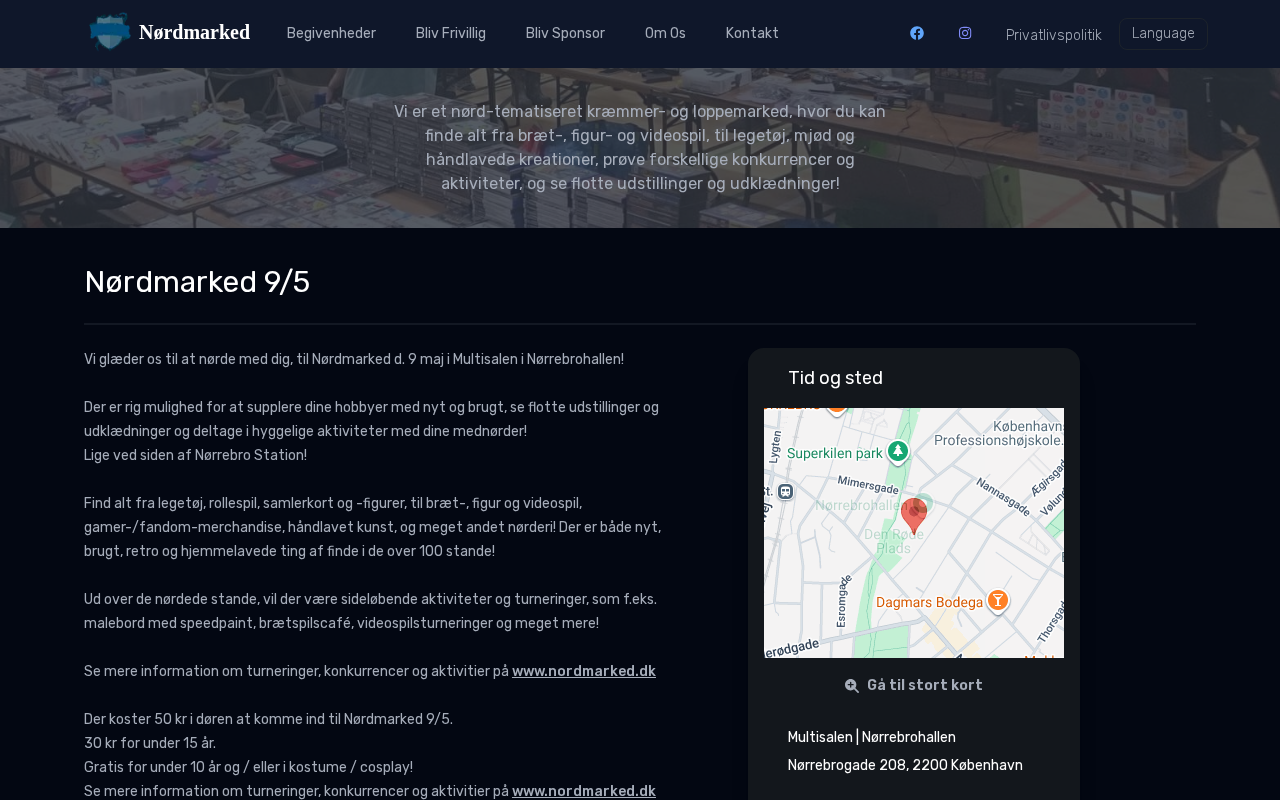Click the Nørdmarked shield logo icon

[x=110, y=32]
